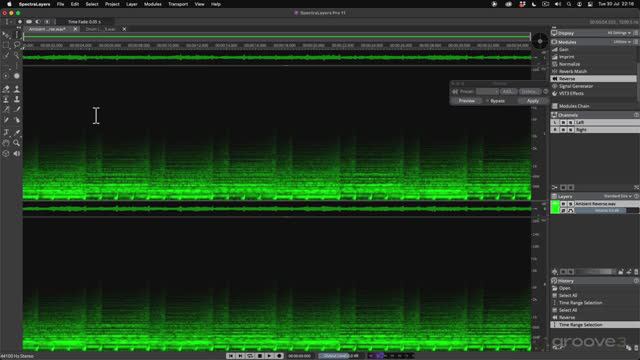The image size is (640, 360).
Task: Hide the Ambient Reverse.wav layer
Action: 563,204
